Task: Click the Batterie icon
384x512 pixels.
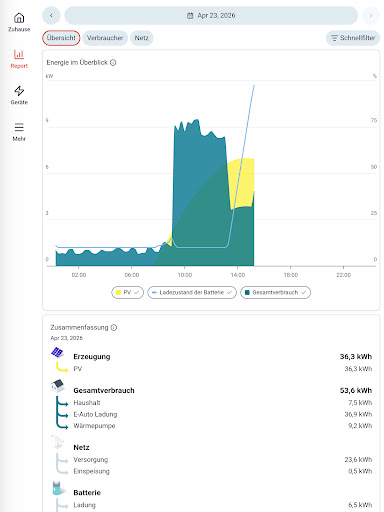Action: tap(57, 488)
